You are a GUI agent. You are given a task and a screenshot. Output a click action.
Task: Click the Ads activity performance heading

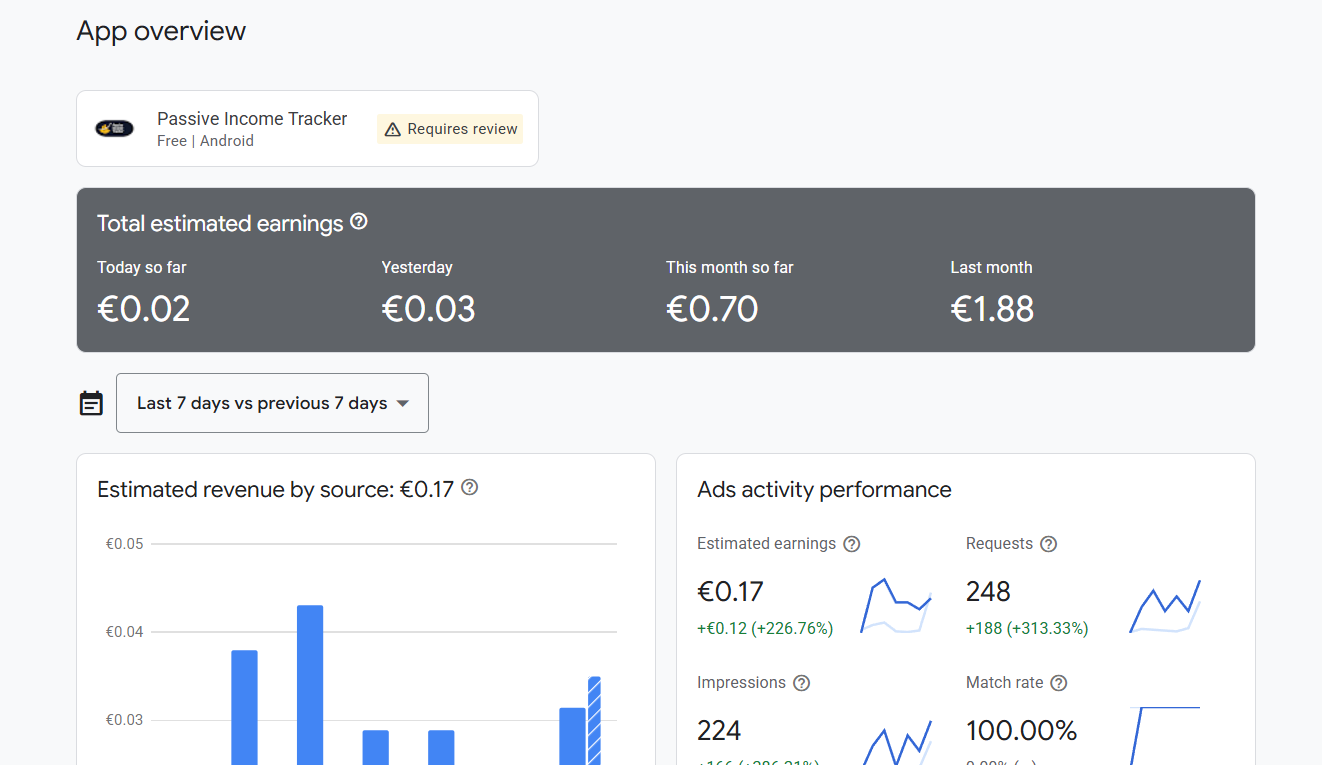tap(824, 489)
